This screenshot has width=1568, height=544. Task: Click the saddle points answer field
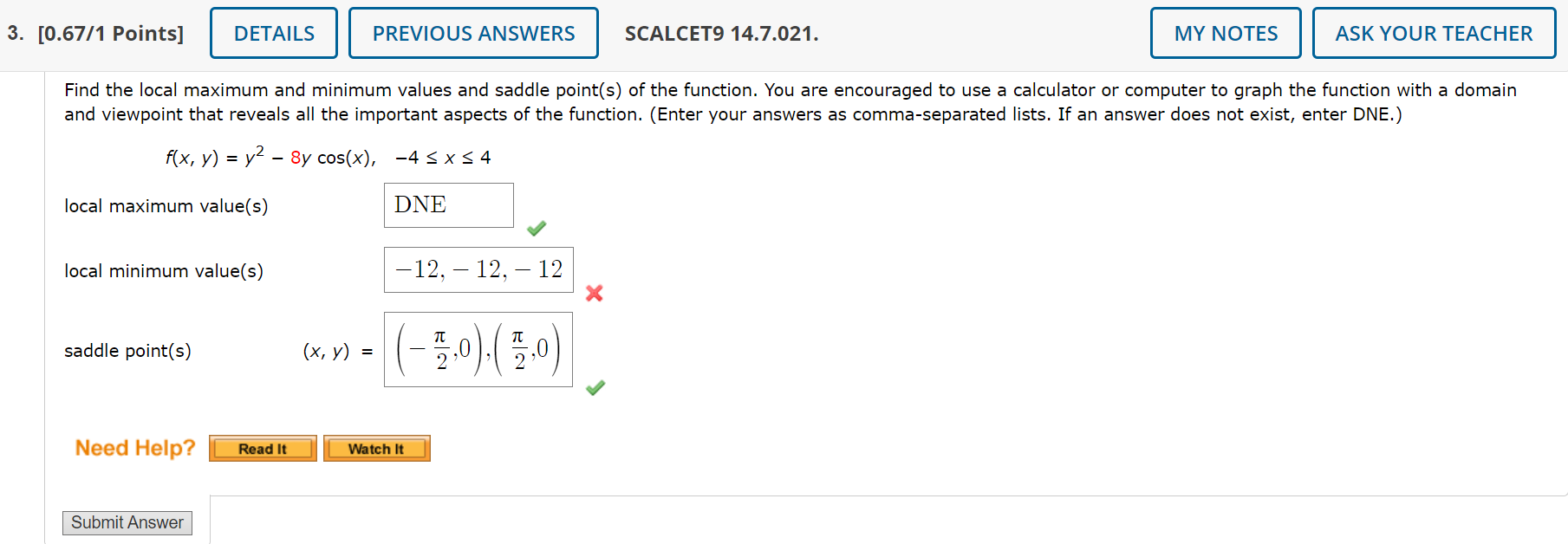tap(478, 350)
